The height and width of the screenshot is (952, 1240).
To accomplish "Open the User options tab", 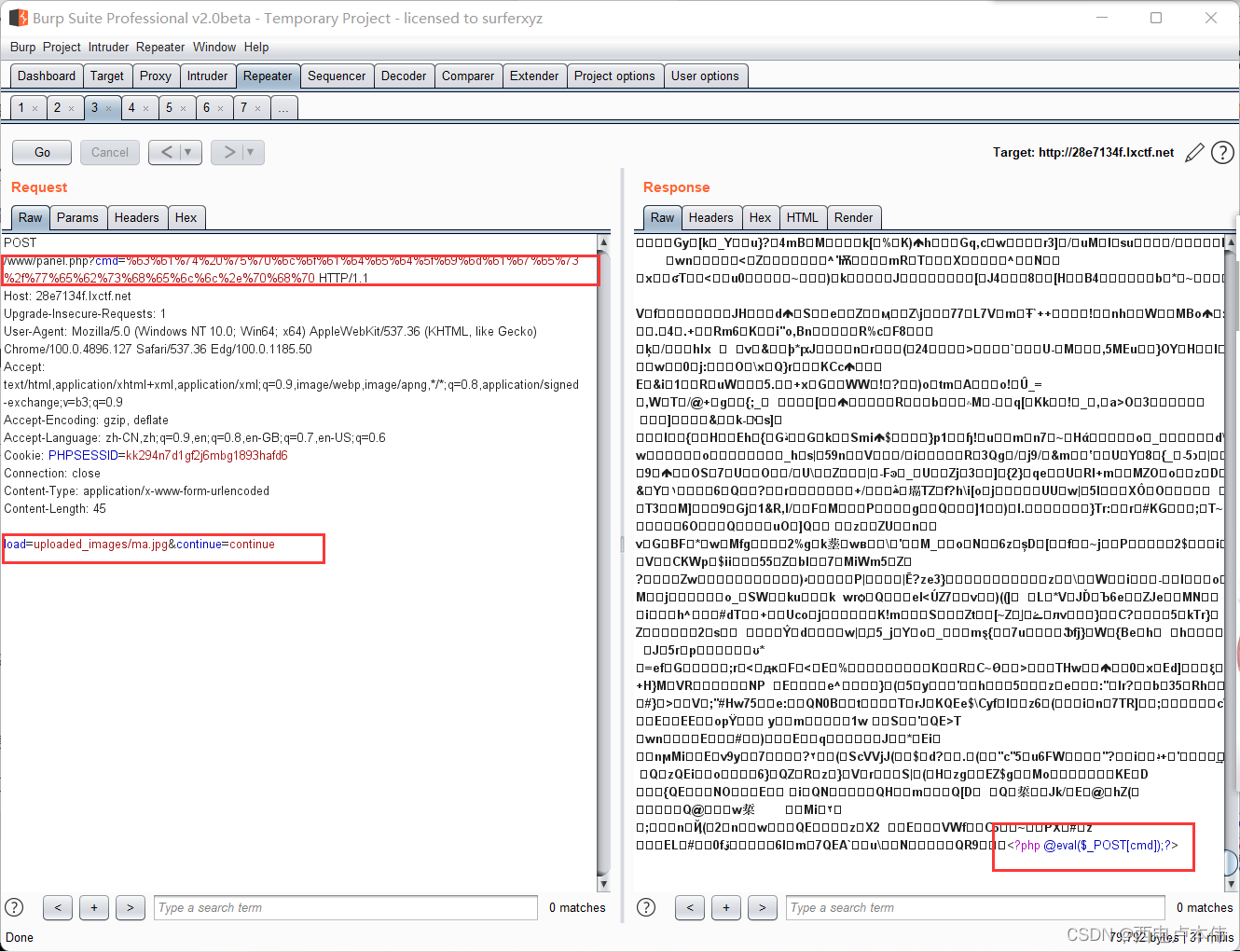I will click(x=705, y=76).
